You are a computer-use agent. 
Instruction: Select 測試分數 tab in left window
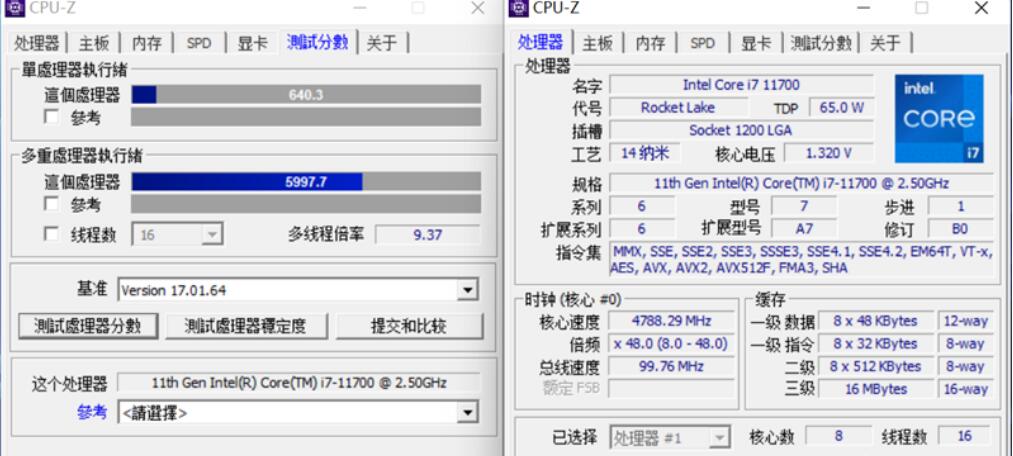(317, 43)
